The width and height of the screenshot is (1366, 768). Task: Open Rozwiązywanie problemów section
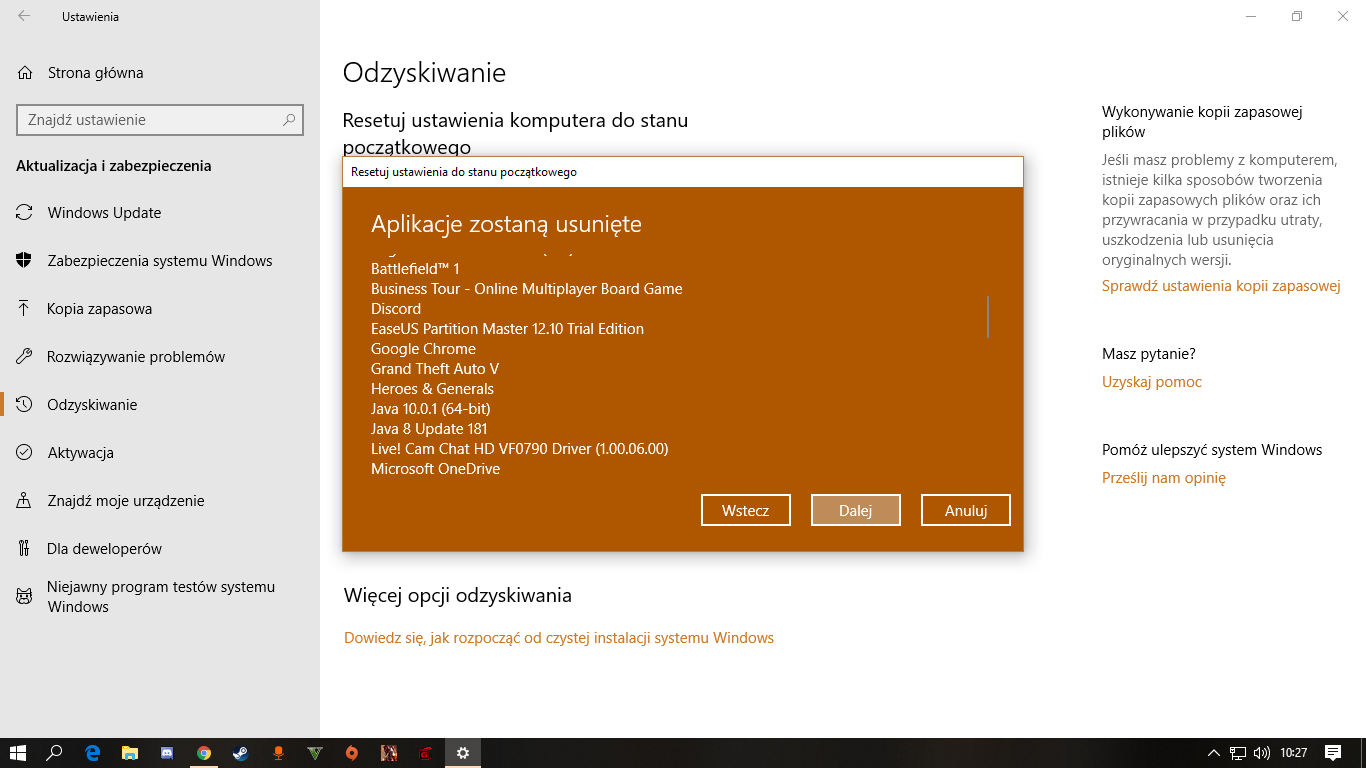pyautogui.click(x=136, y=357)
